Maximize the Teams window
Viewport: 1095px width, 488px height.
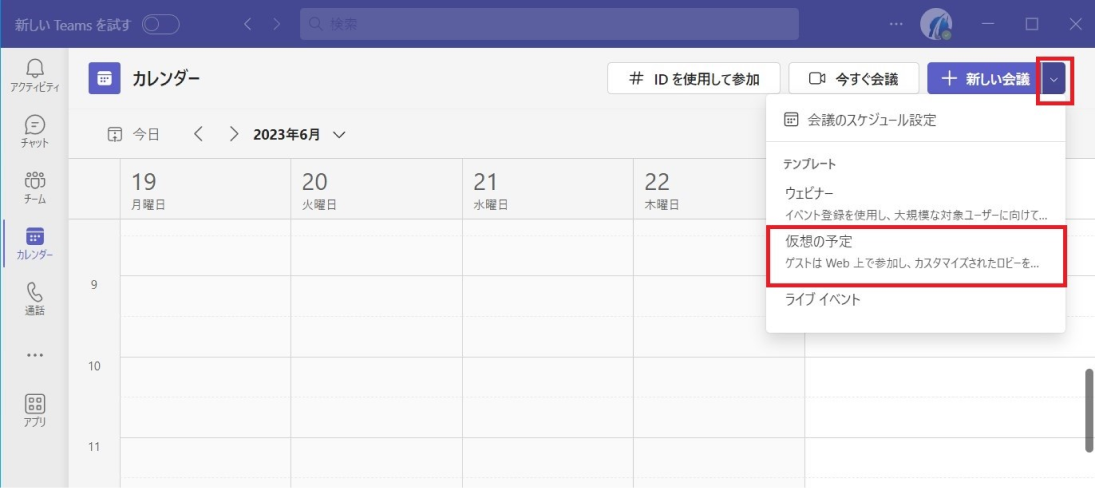[1031, 24]
